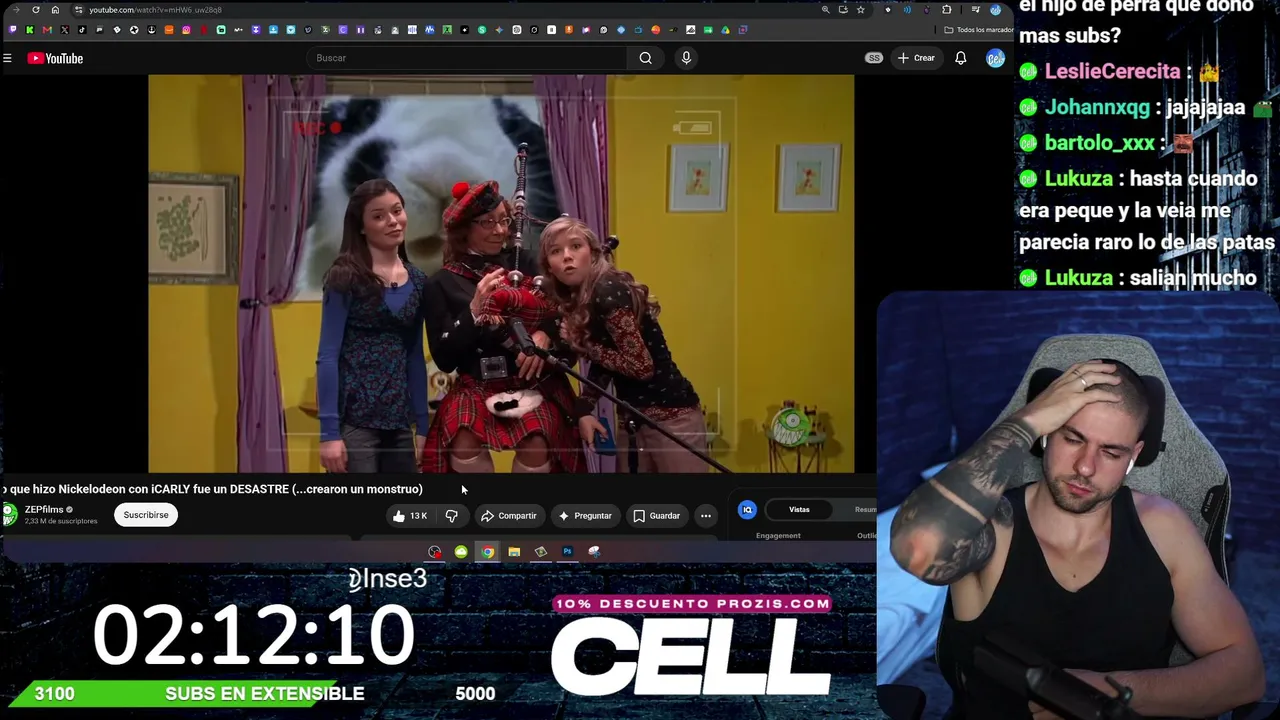Click the Engagement label
The height and width of the screenshot is (720, 1280).
[778, 536]
